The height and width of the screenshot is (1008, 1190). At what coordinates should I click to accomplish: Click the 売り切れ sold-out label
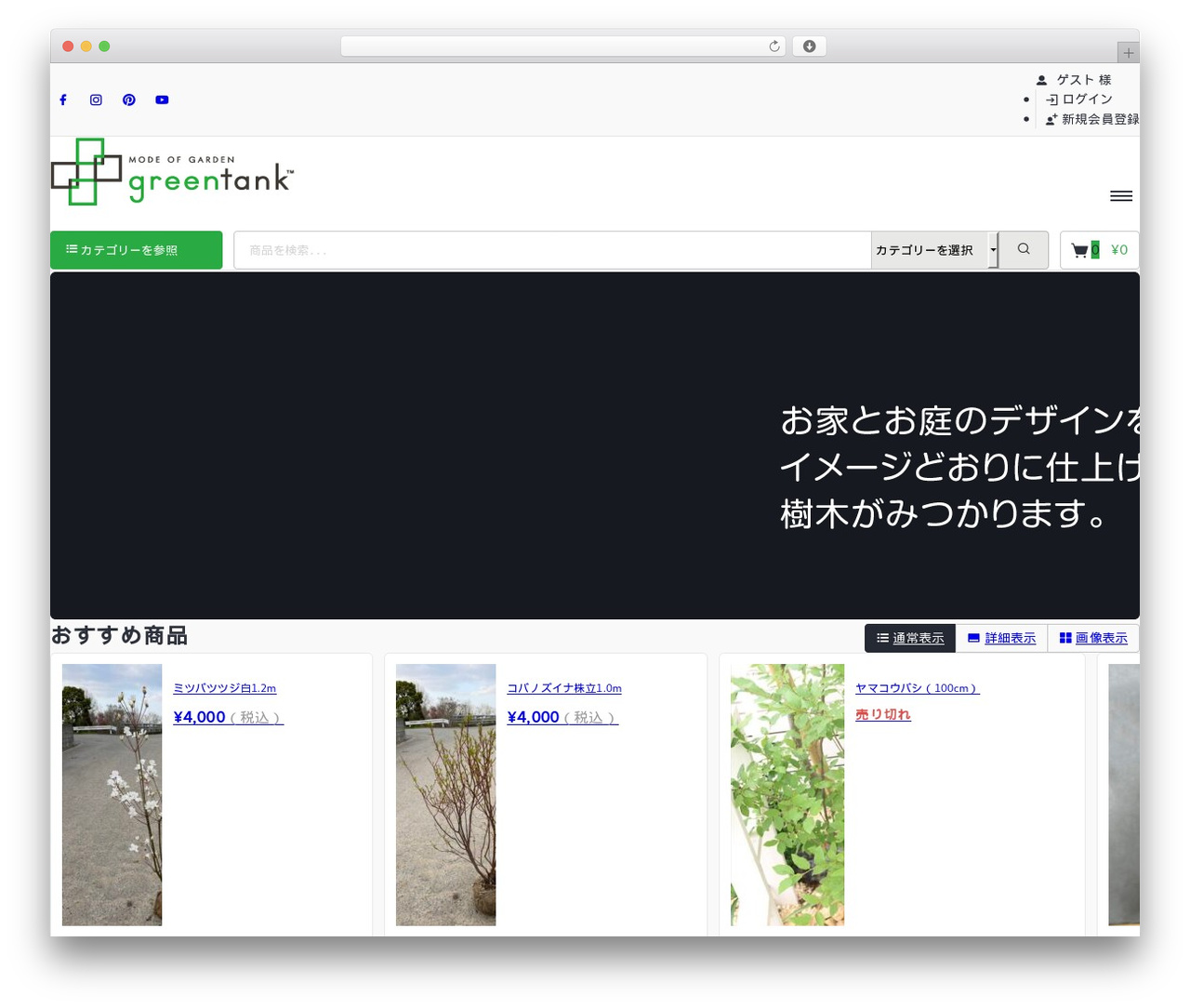click(x=883, y=714)
